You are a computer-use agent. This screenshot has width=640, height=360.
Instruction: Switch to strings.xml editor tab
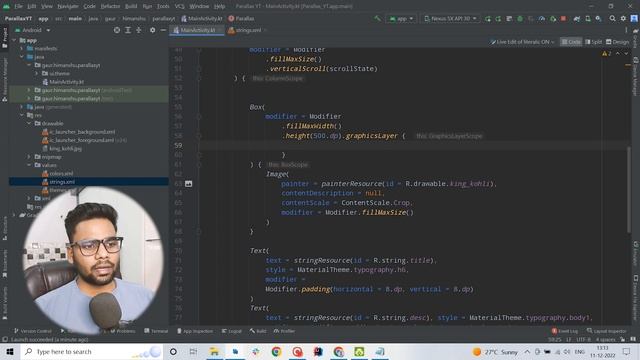tap(247, 30)
